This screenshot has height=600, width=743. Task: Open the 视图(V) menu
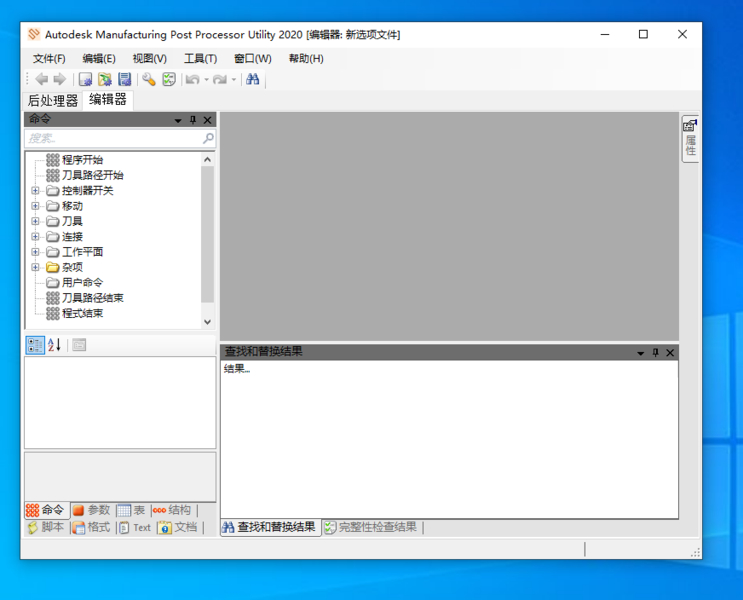(150, 59)
